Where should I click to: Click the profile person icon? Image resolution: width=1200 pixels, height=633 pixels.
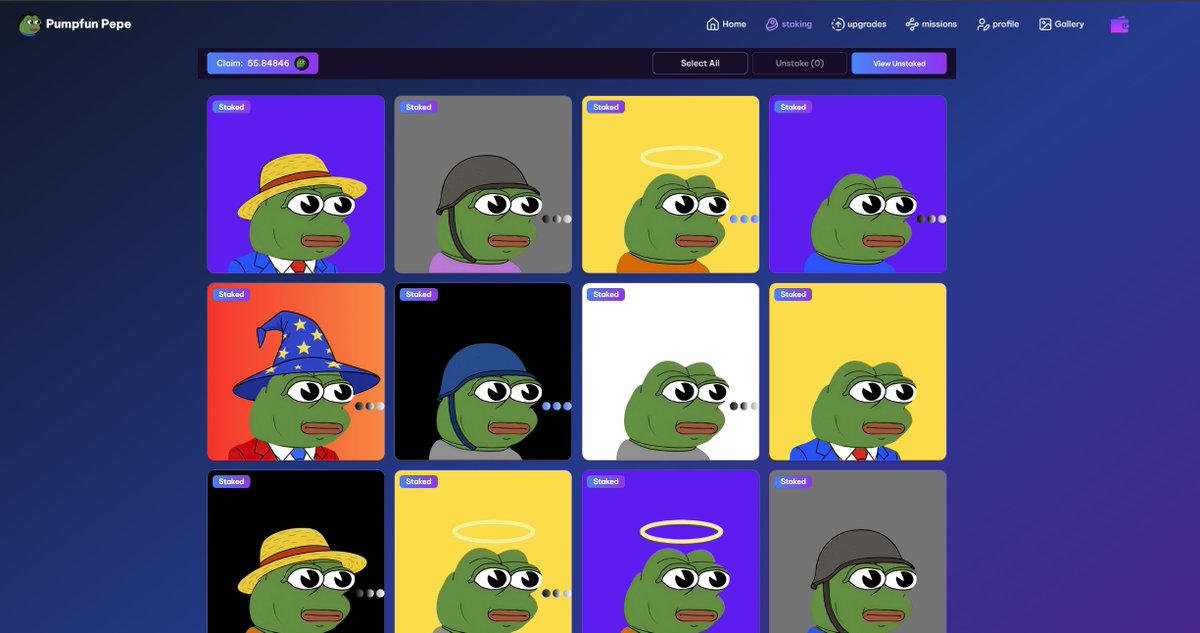[x=983, y=24]
